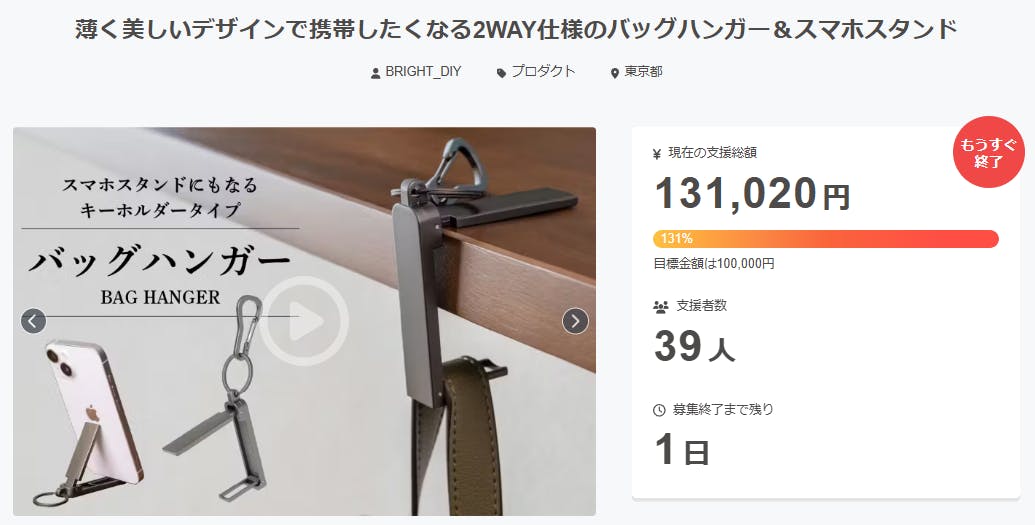1035x525 pixels.
Task: Click the もうすぐ終了 red badge
Action: pyautogui.click(x=988, y=153)
